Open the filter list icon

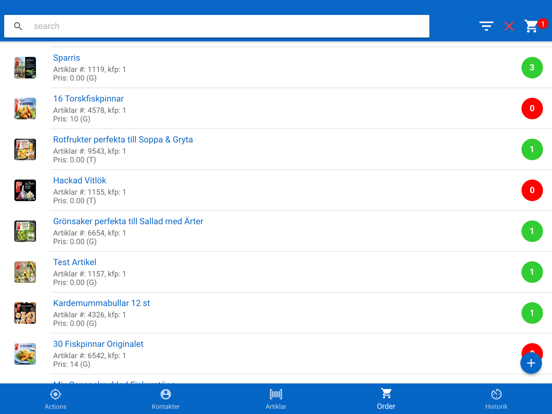point(486,26)
